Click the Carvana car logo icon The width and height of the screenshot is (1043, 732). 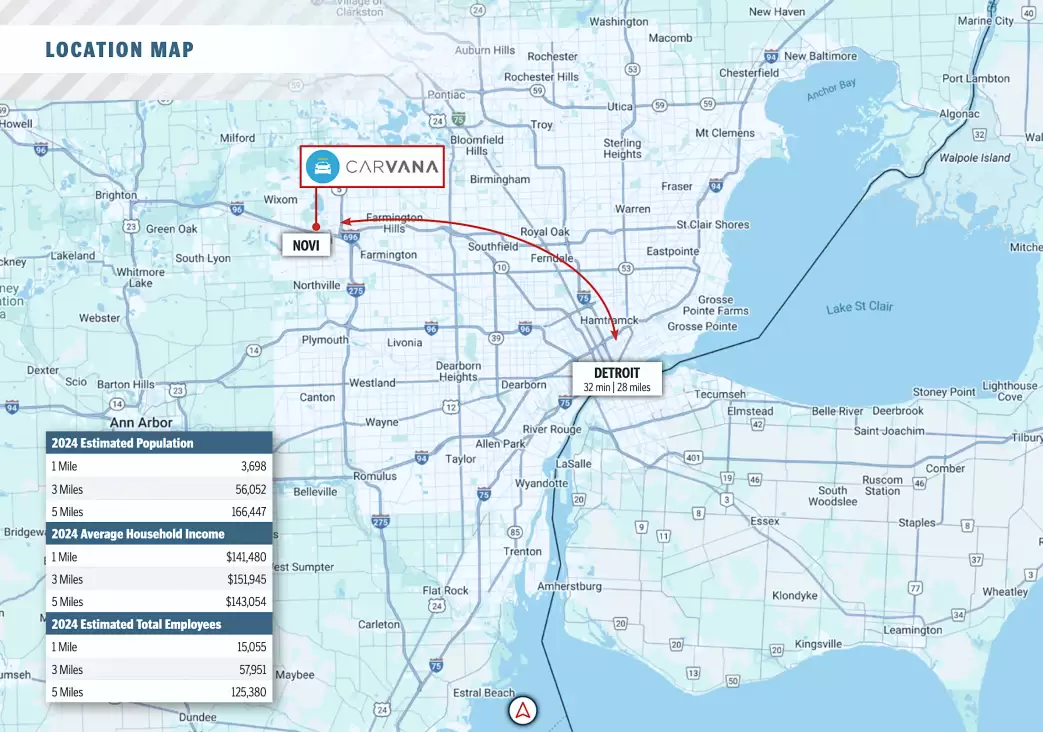(x=323, y=166)
